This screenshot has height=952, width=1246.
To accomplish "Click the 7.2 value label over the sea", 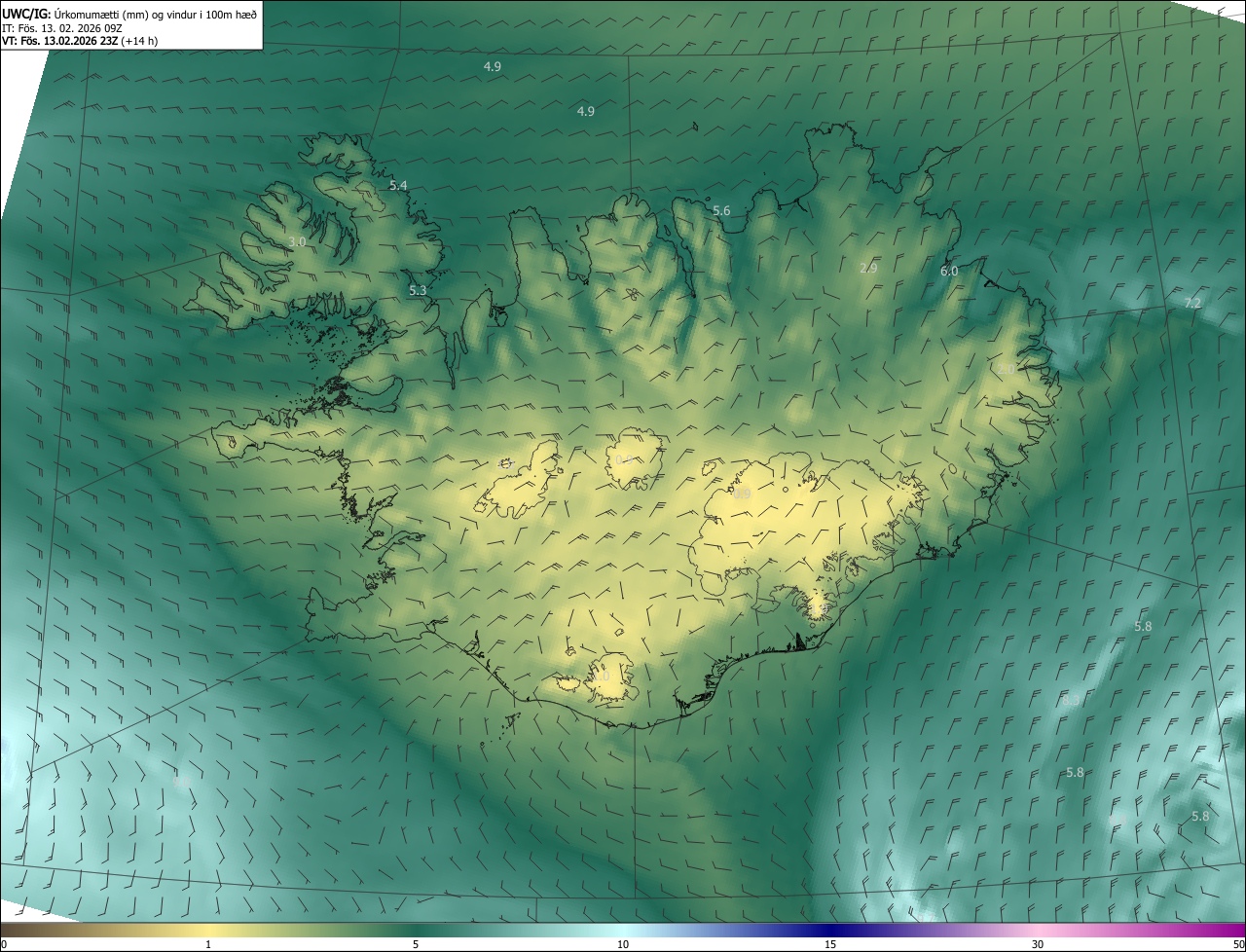I will (x=1192, y=304).
